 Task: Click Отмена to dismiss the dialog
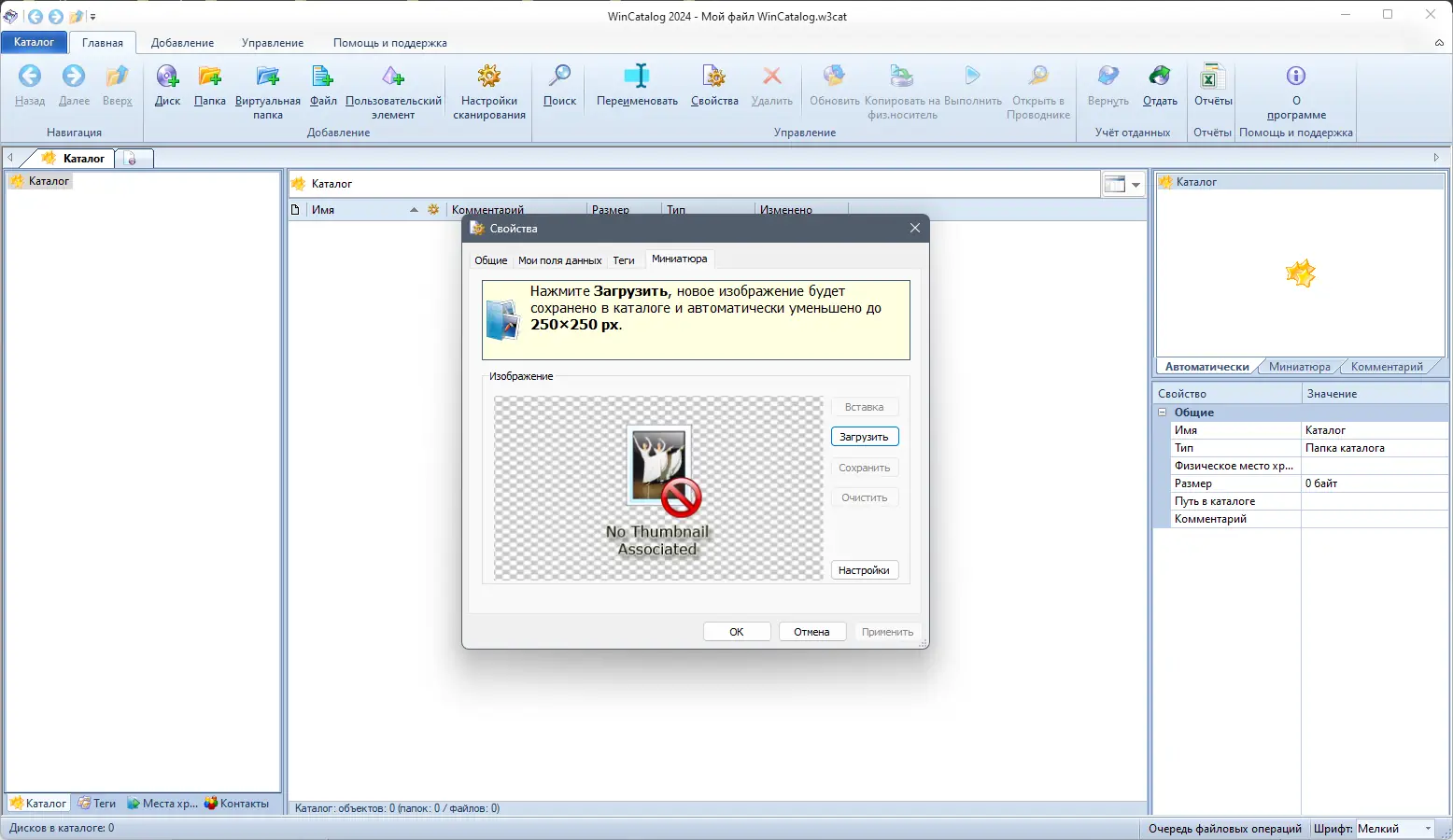[811, 632]
